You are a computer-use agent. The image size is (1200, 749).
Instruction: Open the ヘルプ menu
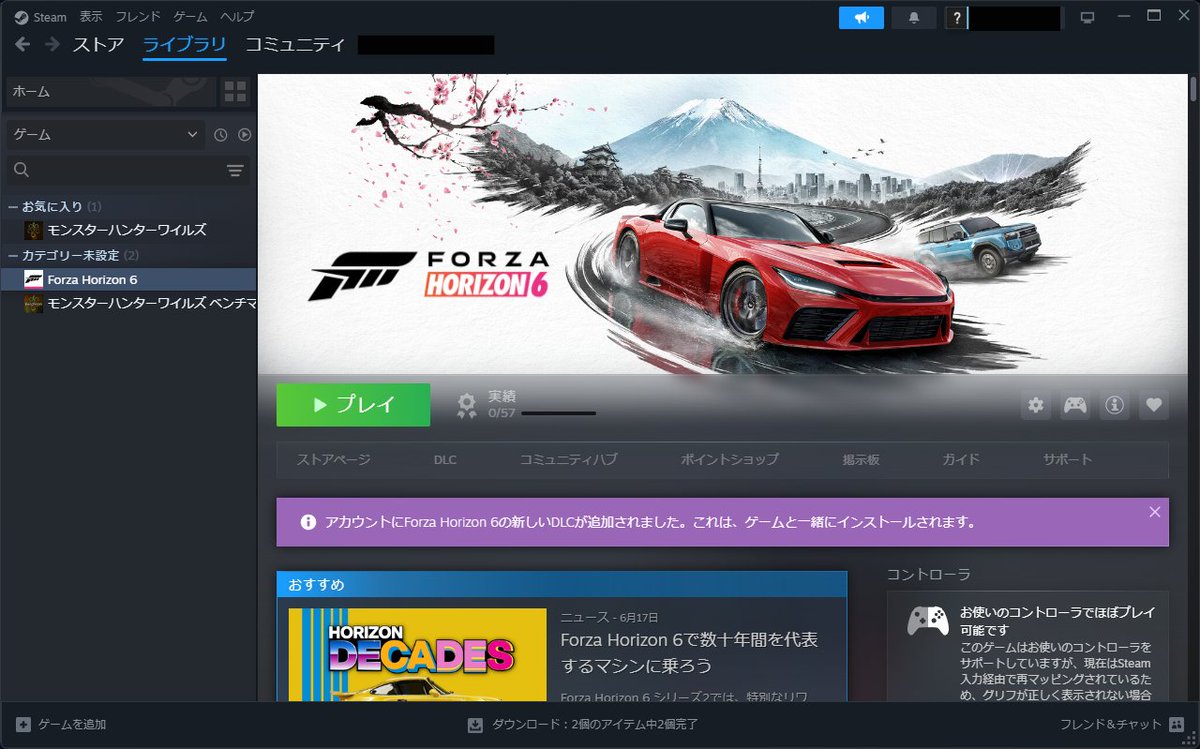[237, 17]
